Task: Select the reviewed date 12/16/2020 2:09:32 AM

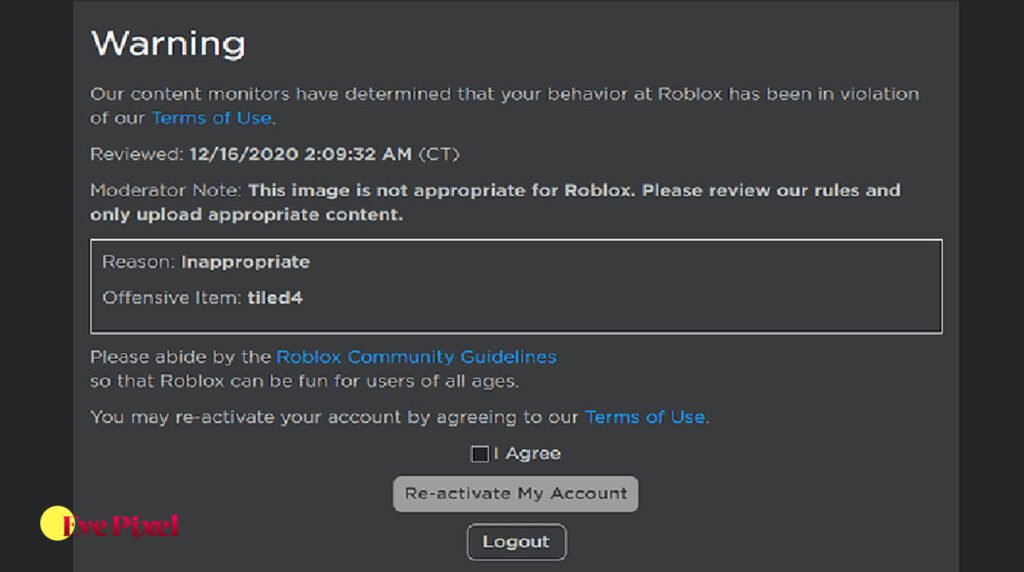Action: tap(300, 155)
